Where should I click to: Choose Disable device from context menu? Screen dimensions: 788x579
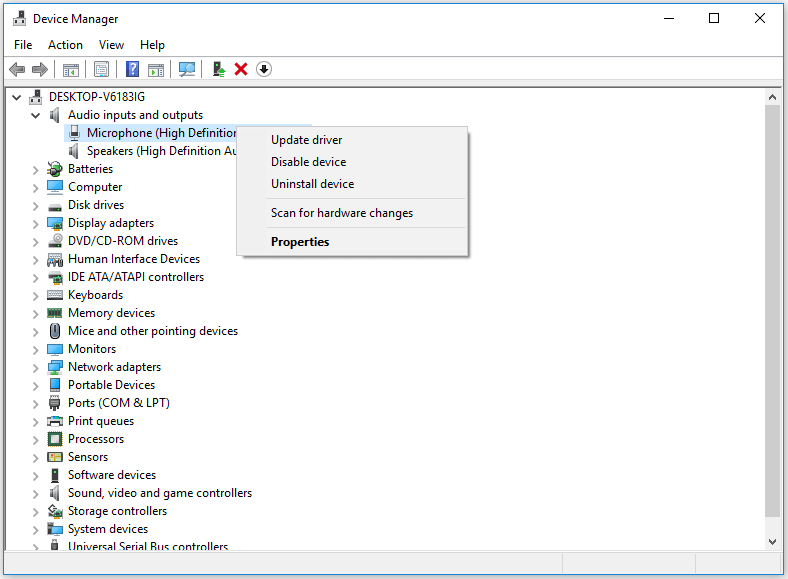(352, 162)
